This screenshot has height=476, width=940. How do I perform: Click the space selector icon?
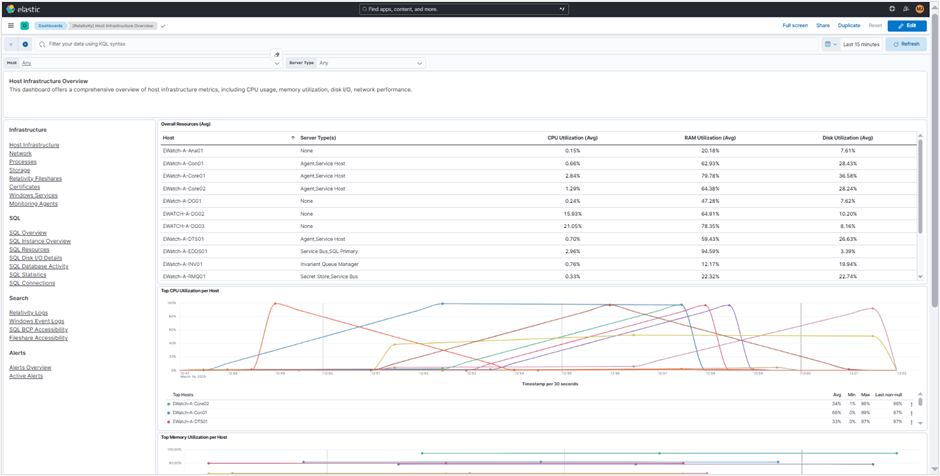point(25,25)
